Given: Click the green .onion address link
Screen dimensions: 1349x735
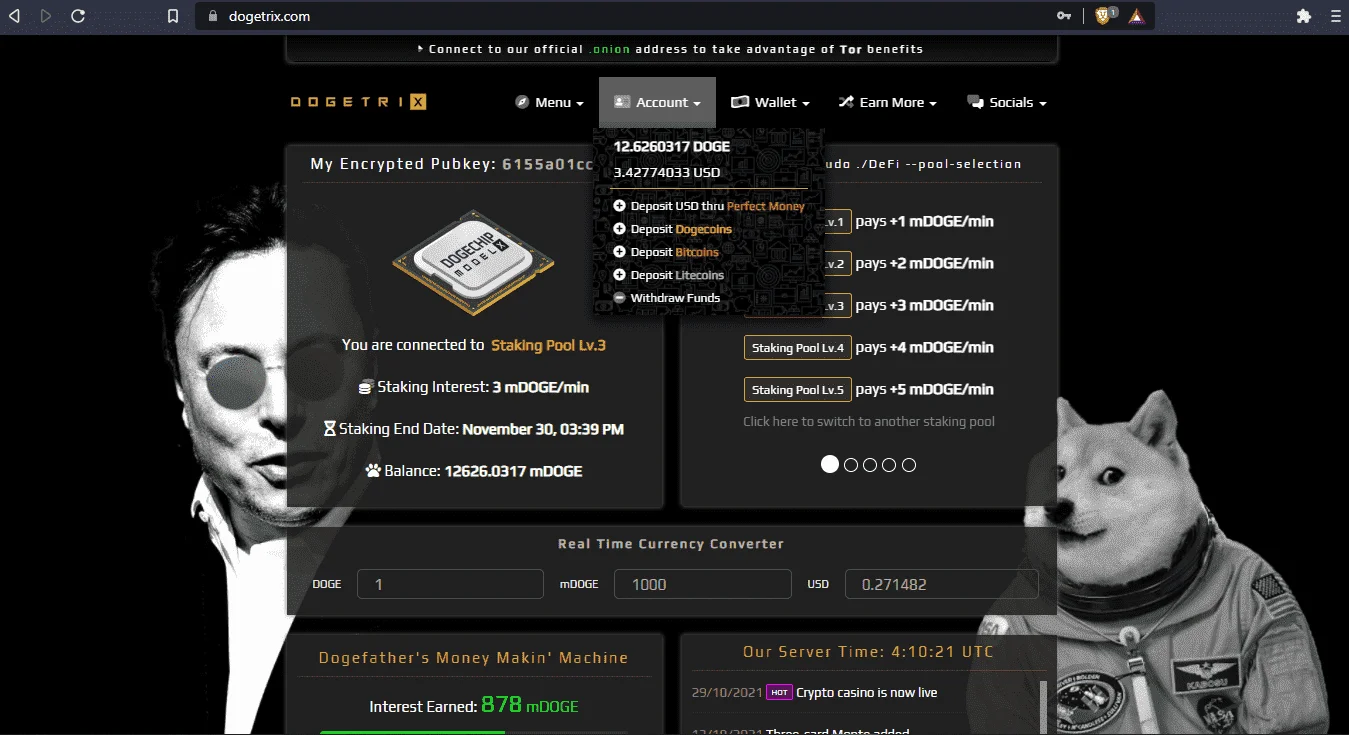Looking at the screenshot, I should click(x=609, y=49).
